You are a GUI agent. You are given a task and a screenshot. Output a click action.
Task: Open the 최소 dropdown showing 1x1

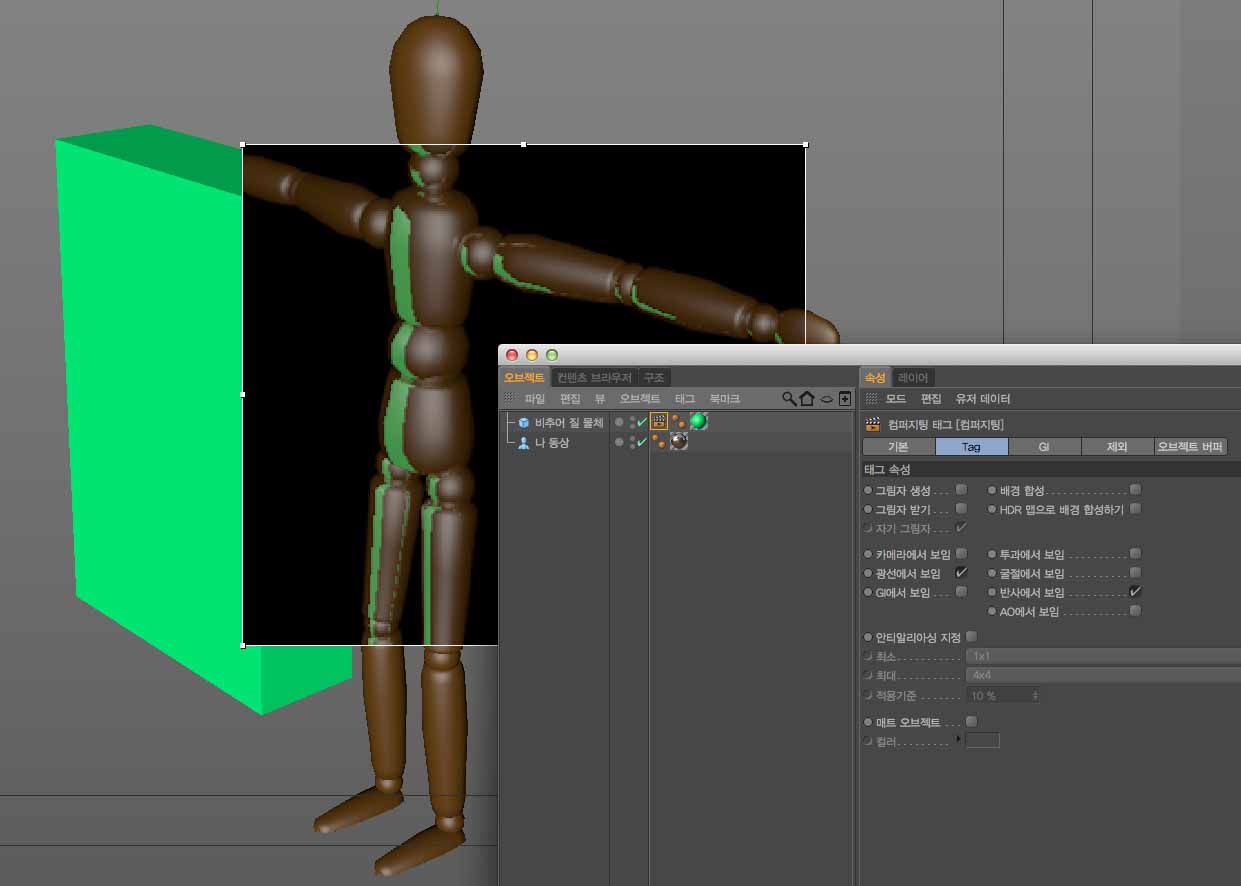[1103, 657]
